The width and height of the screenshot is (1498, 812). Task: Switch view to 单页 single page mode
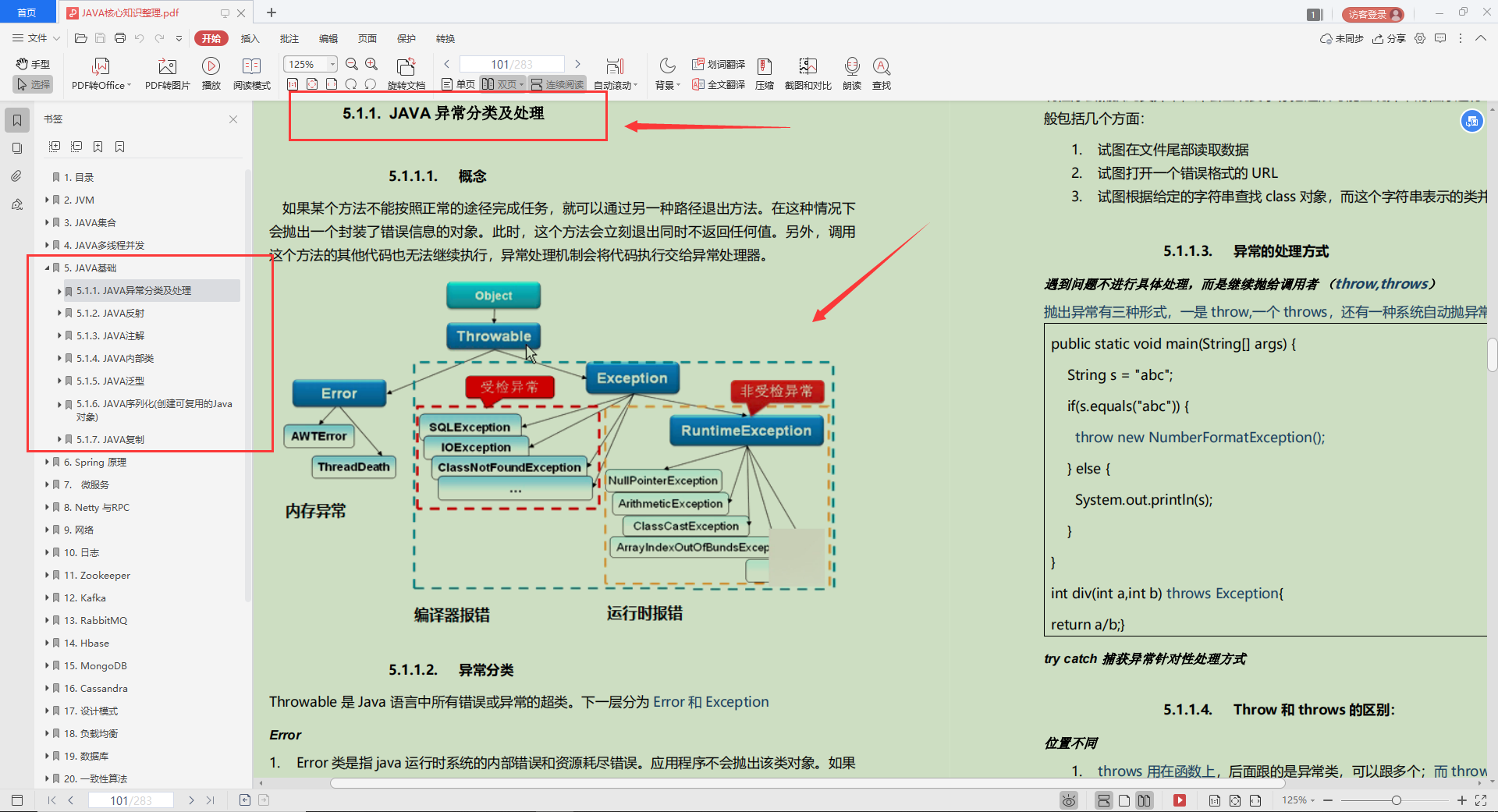point(457,83)
